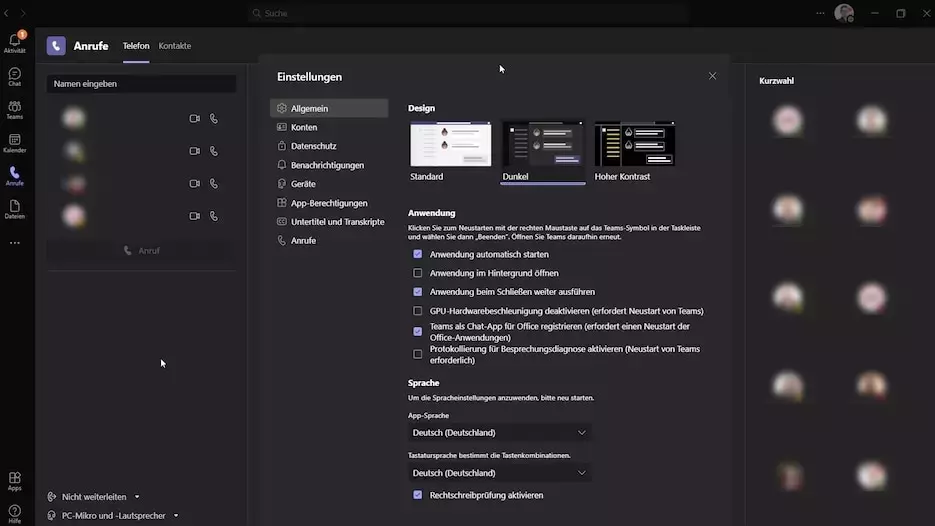Close the Einstellungen dialog
The image size is (935, 526).
[712, 76]
